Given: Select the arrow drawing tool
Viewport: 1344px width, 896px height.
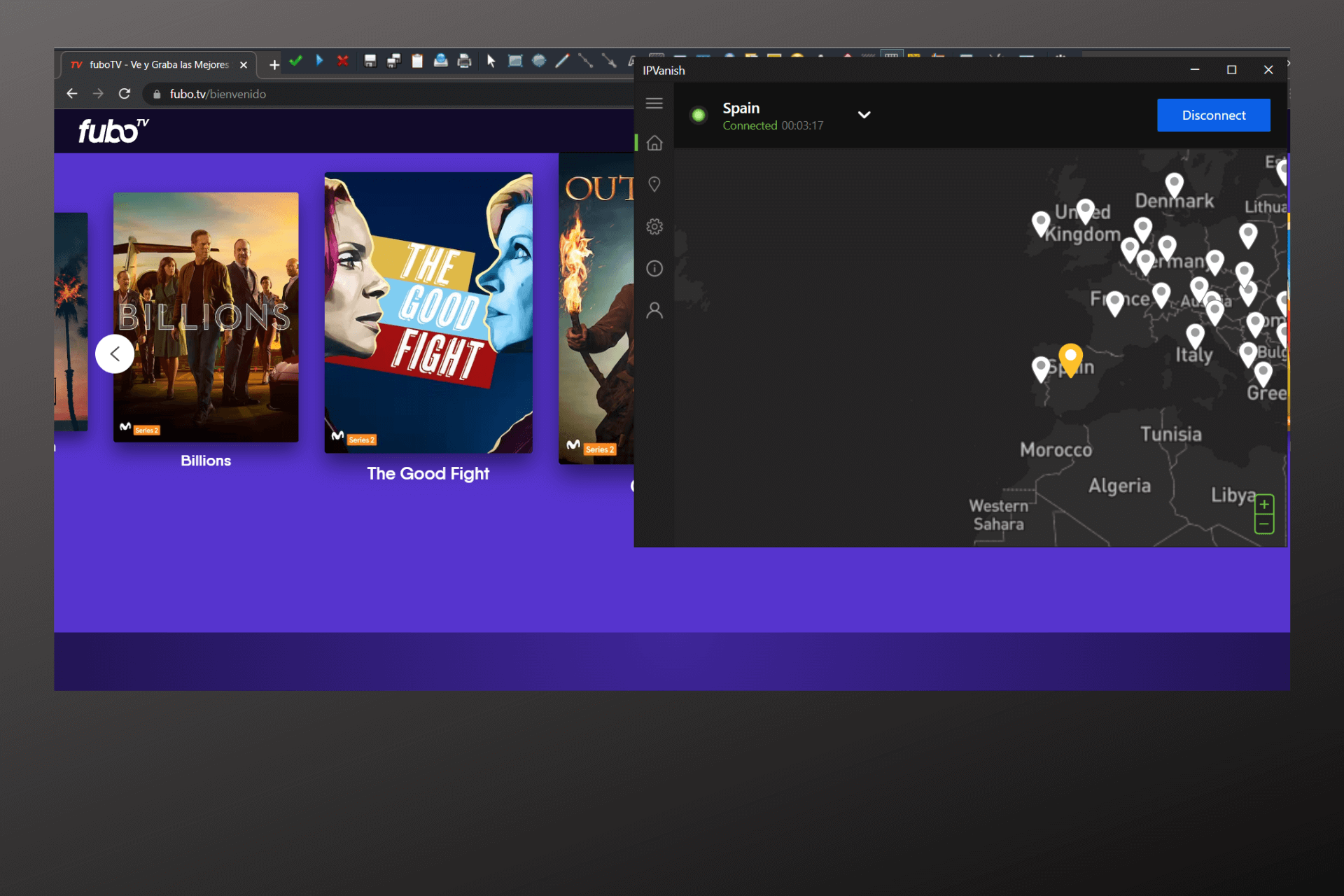Looking at the screenshot, I should 609,61.
